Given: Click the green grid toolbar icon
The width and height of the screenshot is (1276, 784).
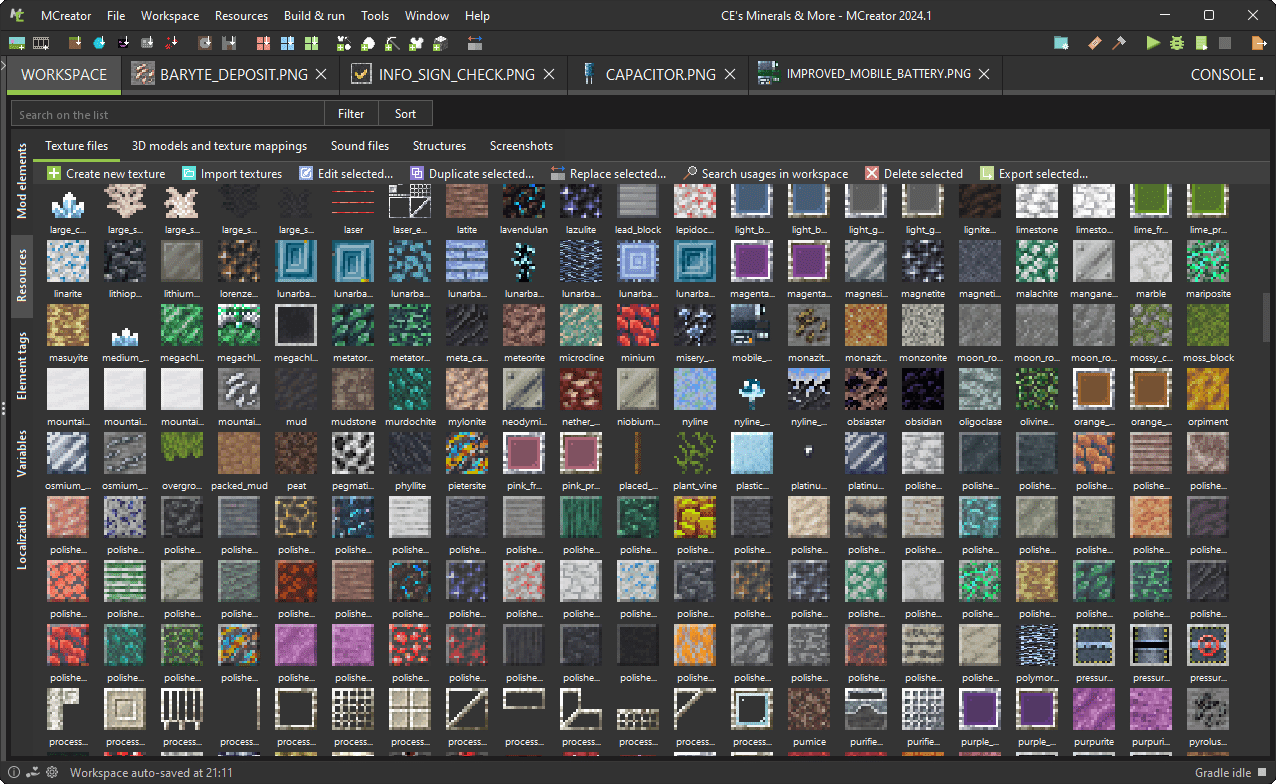Looking at the screenshot, I should 312,43.
